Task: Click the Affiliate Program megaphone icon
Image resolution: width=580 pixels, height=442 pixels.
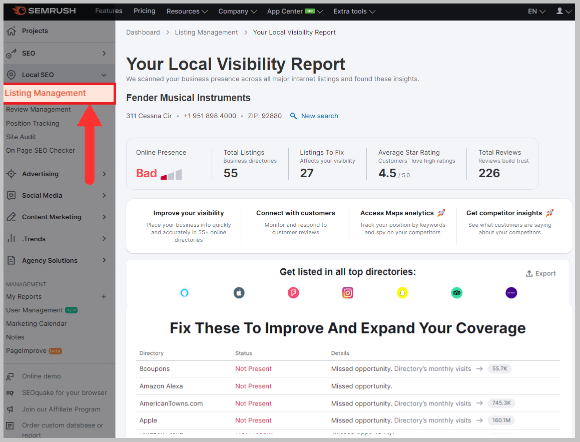Action: [x=10, y=409]
